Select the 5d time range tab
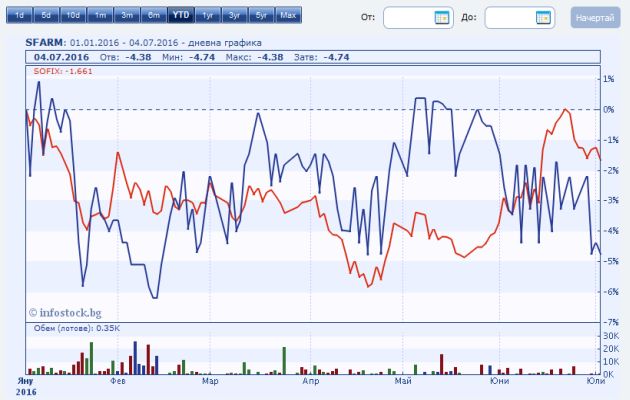This screenshot has height=400, width=630. [x=46, y=15]
